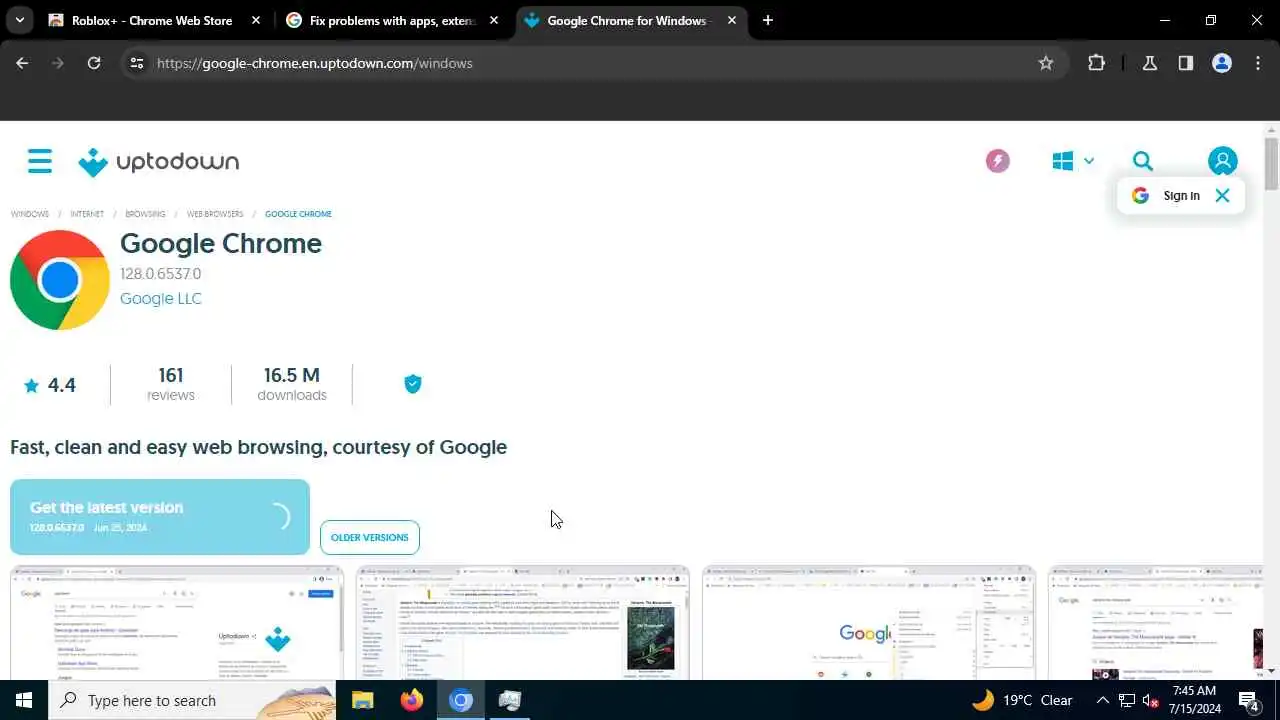Click the taskbar search box
Viewport: 1280px width, 720px height.
tap(192, 700)
